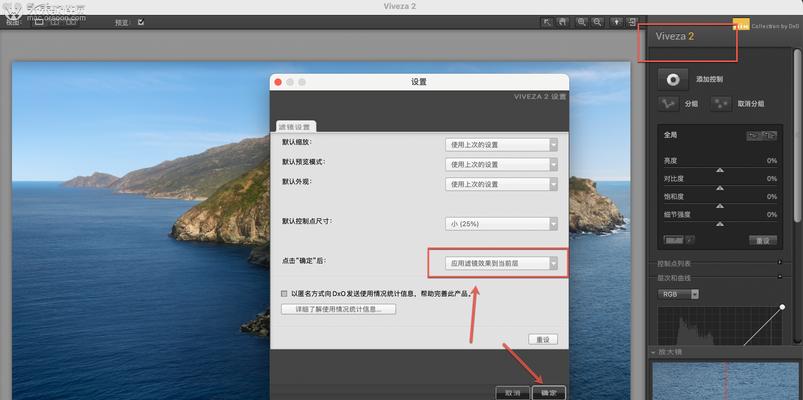Click 重设 button in settings dialog
This screenshot has width=803, height=400.
pyautogui.click(x=543, y=340)
